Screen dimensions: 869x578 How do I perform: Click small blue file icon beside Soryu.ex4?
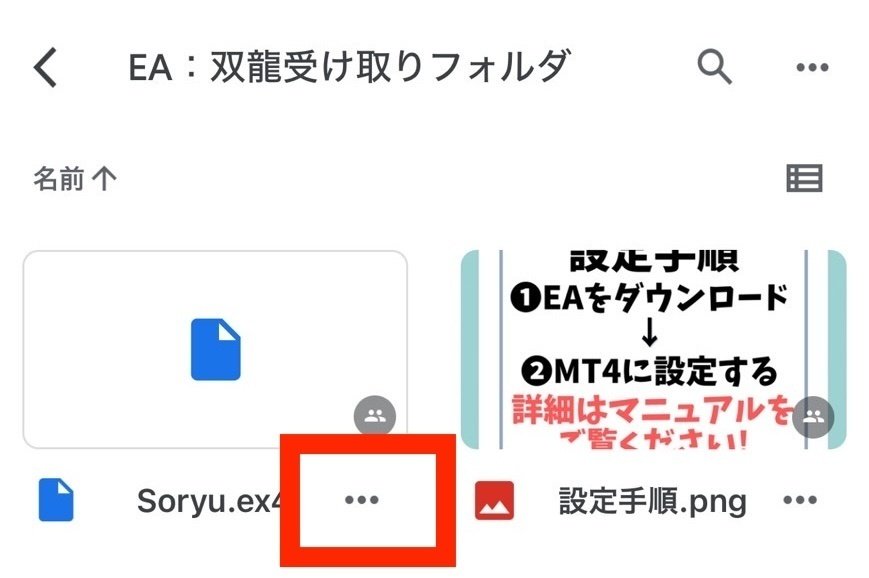coord(56,500)
